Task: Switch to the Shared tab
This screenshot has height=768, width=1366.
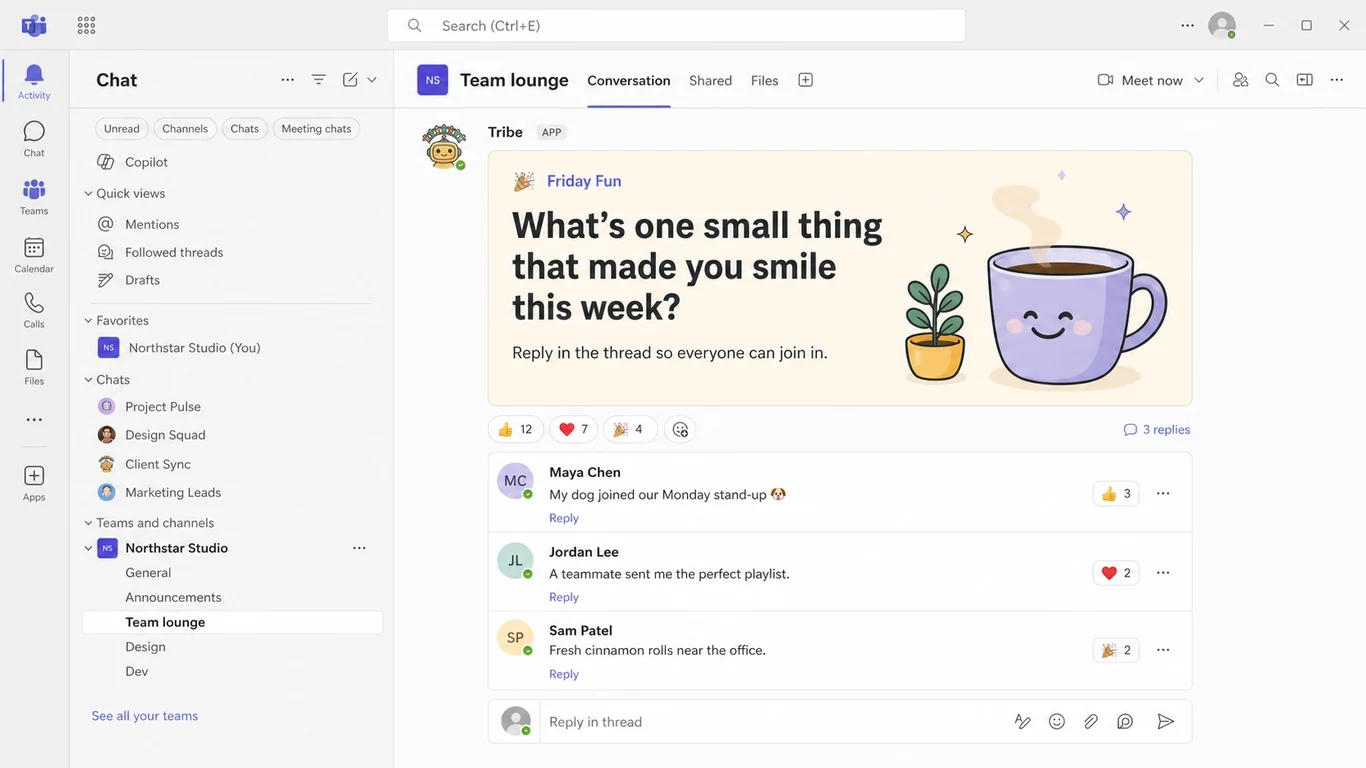Action: click(x=711, y=81)
